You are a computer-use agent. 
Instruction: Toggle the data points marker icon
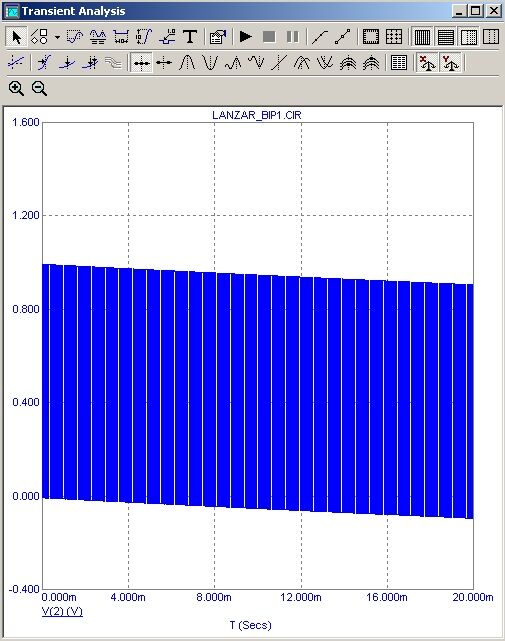(x=343, y=37)
